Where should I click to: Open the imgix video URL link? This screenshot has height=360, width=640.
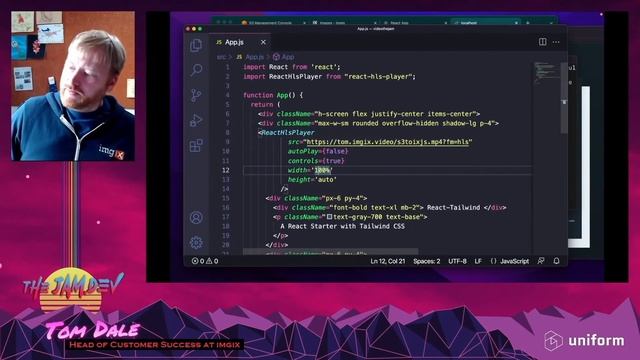point(387,142)
